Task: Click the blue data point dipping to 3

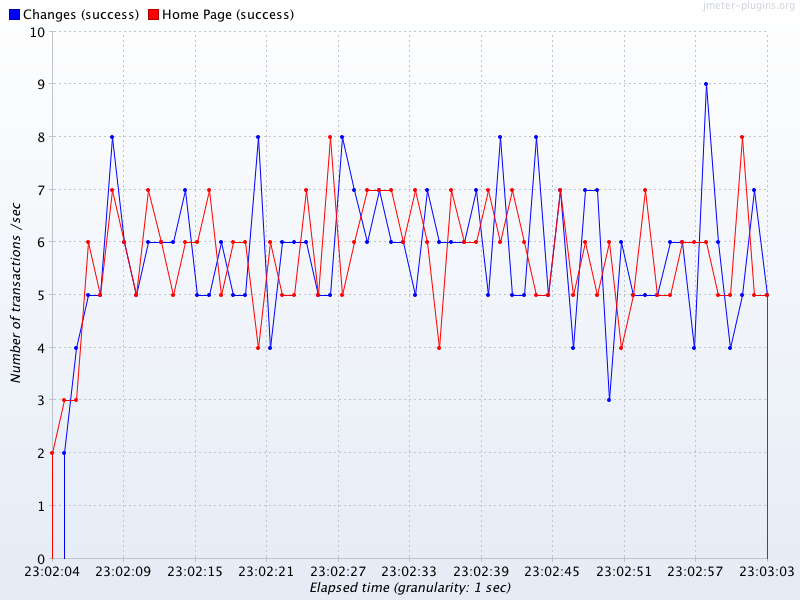Action: tap(609, 400)
